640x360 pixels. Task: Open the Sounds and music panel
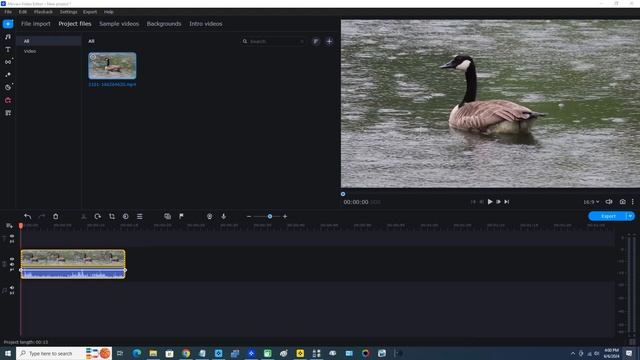click(x=8, y=37)
